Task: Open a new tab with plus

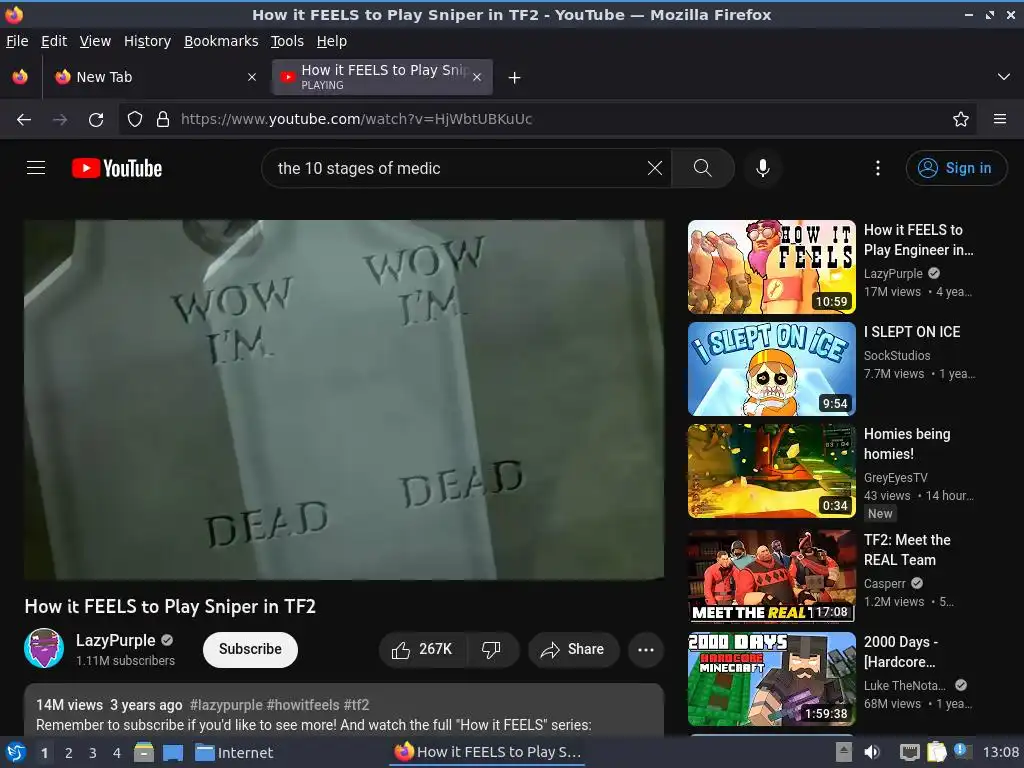Action: 515,78
